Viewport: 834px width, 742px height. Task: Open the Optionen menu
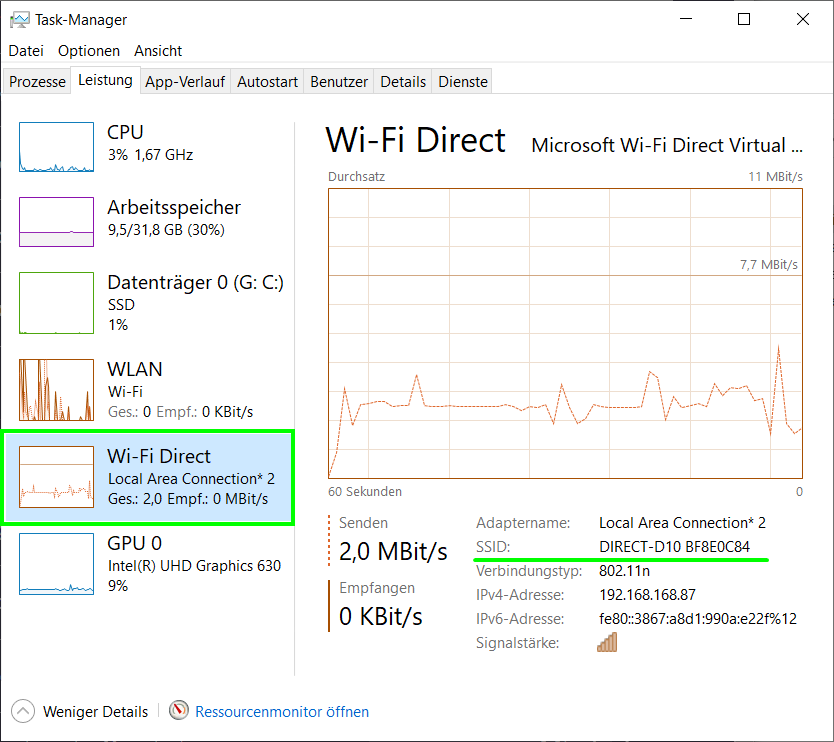[x=89, y=51]
